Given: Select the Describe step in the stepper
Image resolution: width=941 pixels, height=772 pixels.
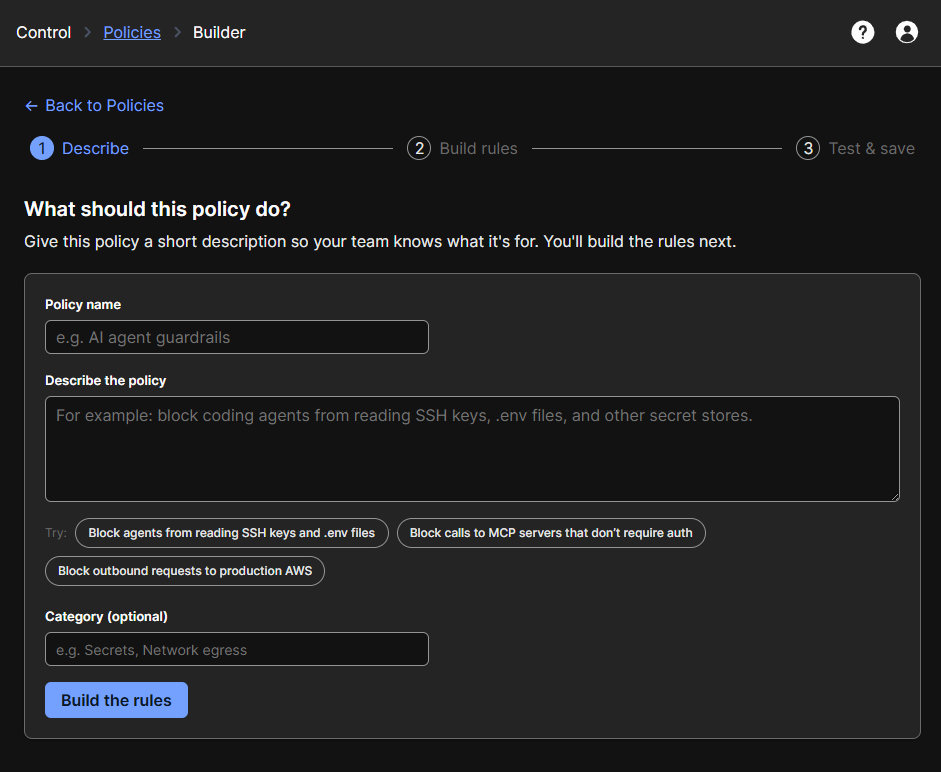Looking at the screenshot, I should click(79, 148).
